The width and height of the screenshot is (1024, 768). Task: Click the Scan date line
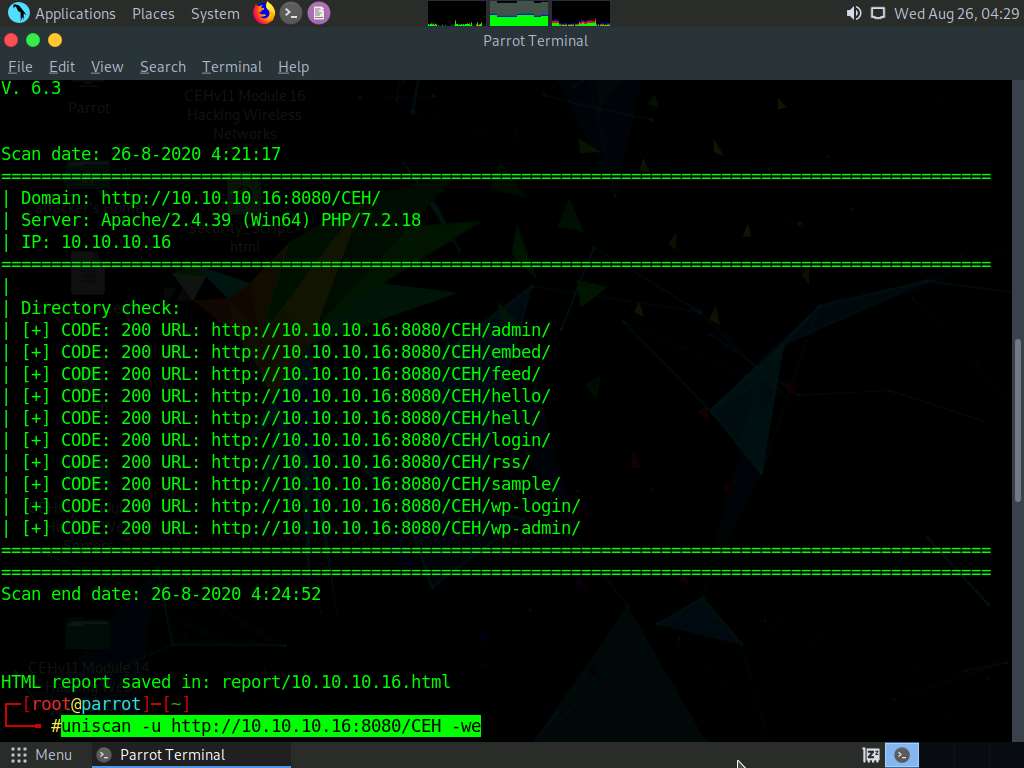(x=141, y=154)
